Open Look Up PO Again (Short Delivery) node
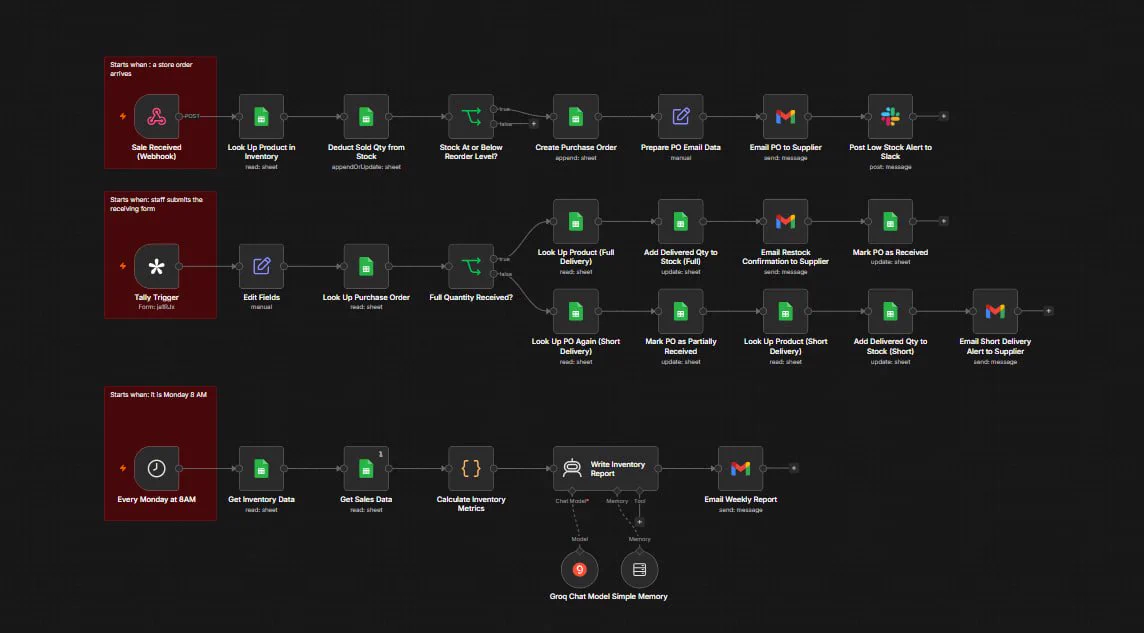Viewport: 1144px width, 633px height. [x=576, y=311]
